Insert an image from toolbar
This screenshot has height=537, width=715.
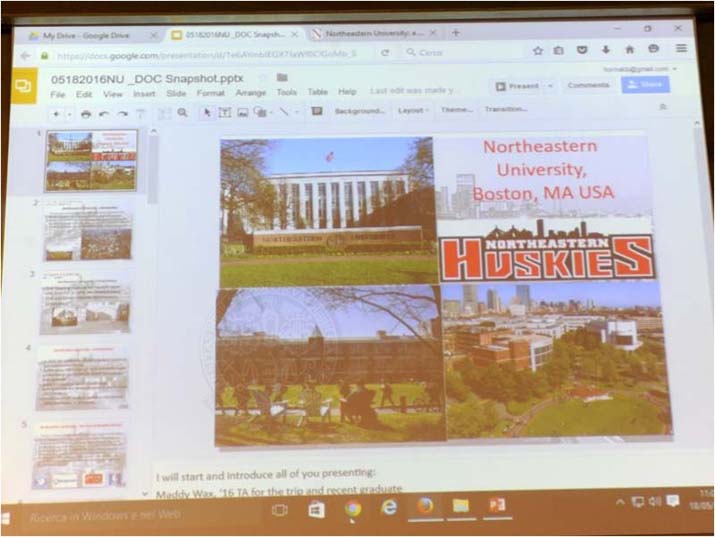click(243, 112)
